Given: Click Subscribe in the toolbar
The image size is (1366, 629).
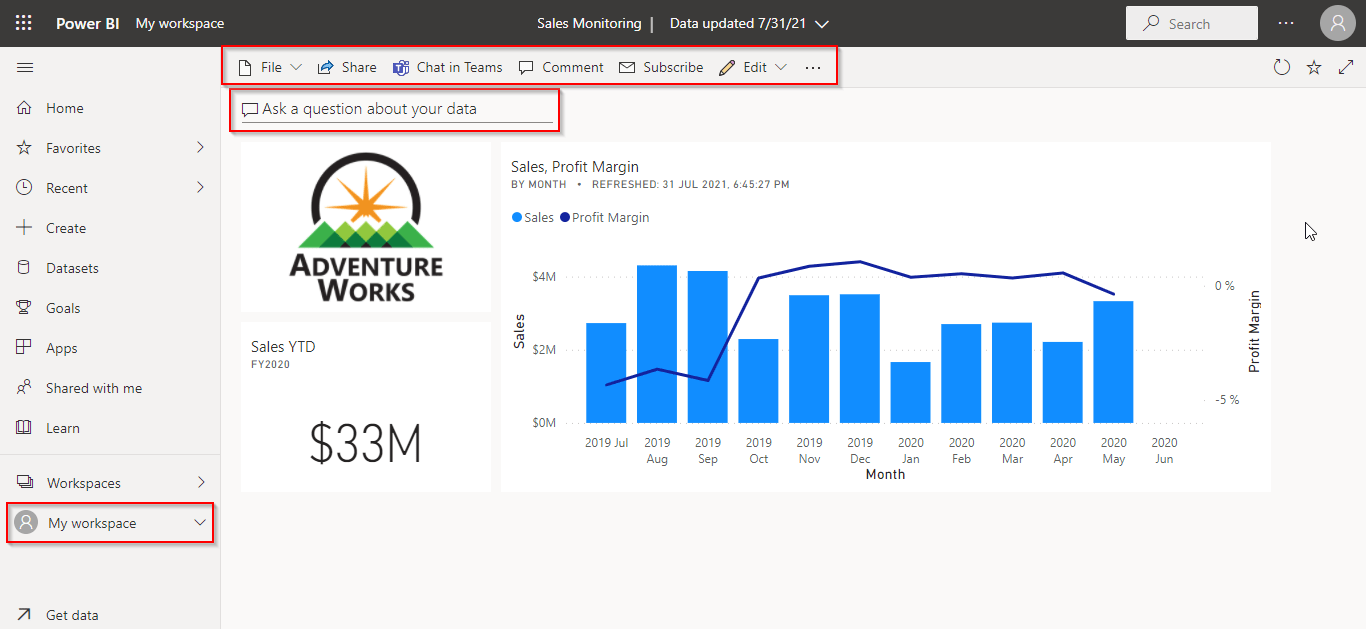Looking at the screenshot, I should tap(661, 68).
